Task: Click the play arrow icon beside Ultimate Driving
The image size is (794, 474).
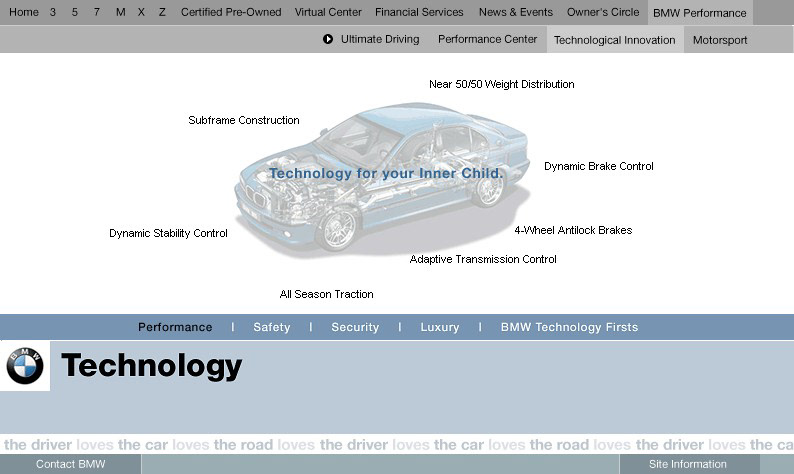Action: click(x=328, y=39)
